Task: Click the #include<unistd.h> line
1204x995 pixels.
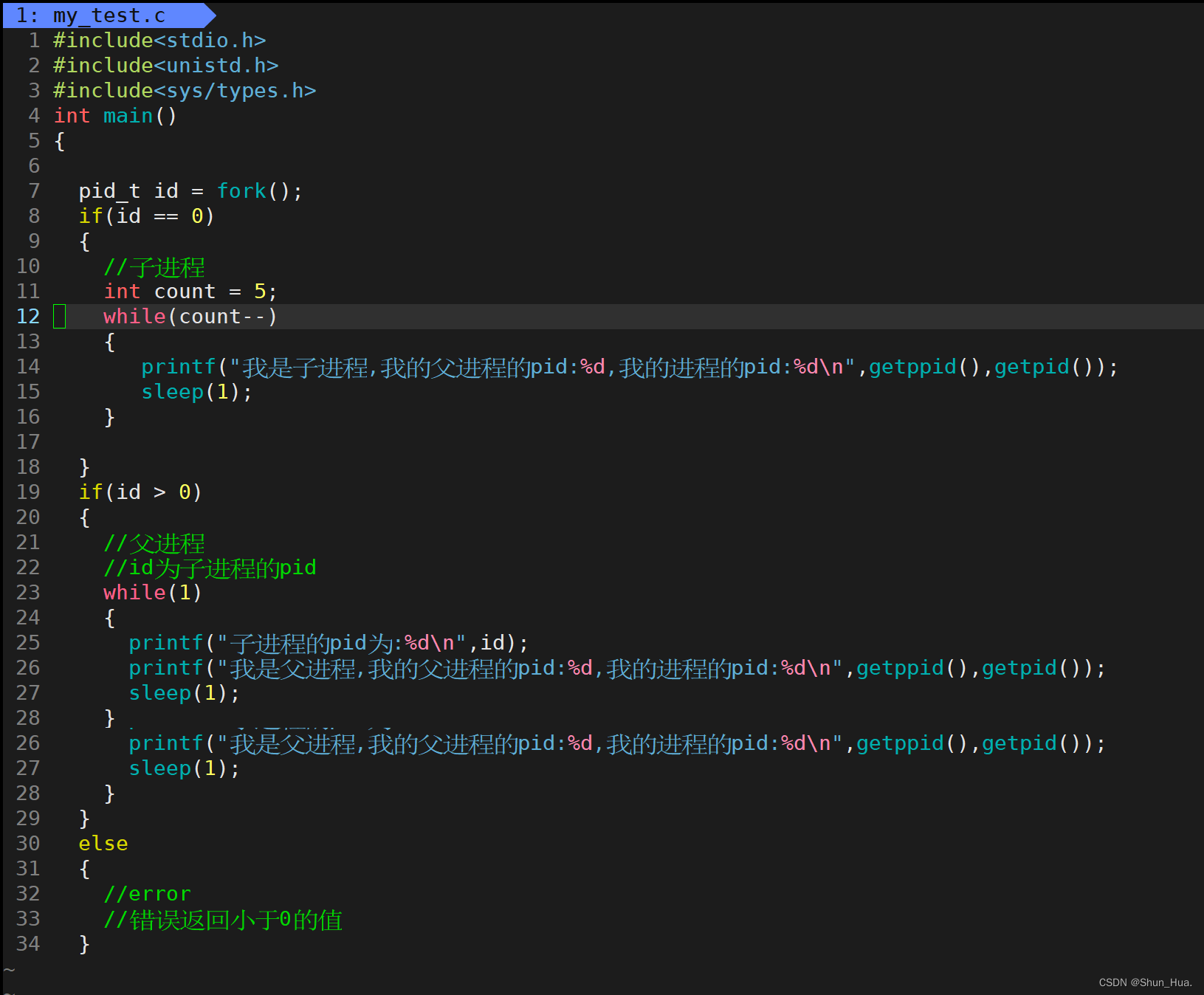Action: (x=166, y=66)
